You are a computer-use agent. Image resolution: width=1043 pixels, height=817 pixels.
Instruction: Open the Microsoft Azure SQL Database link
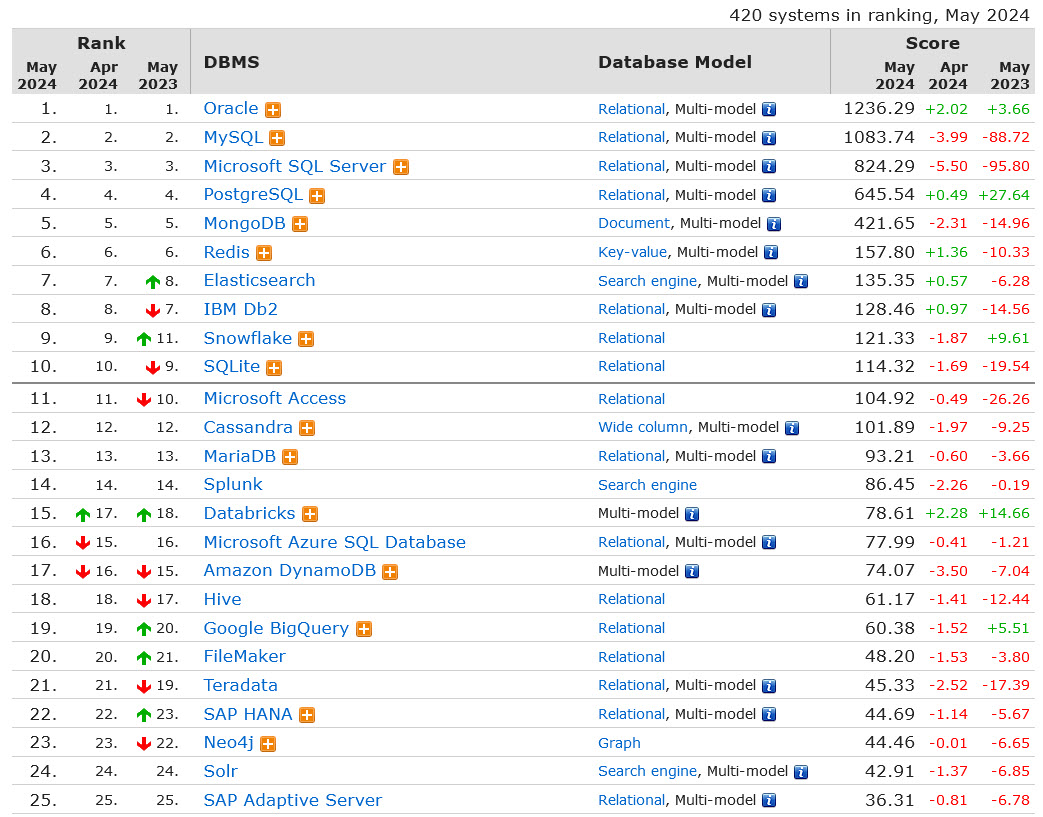click(x=334, y=541)
